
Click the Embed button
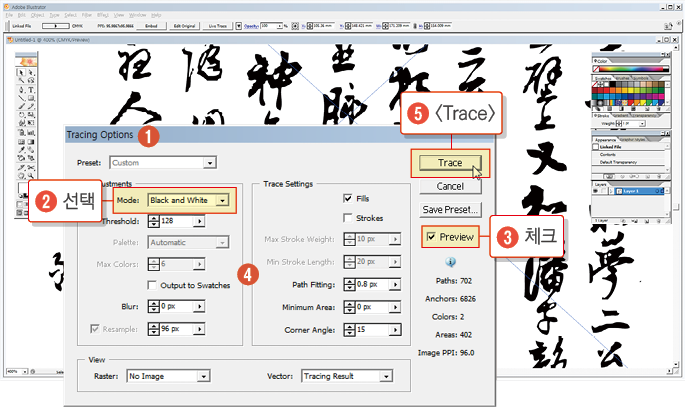[151, 26]
